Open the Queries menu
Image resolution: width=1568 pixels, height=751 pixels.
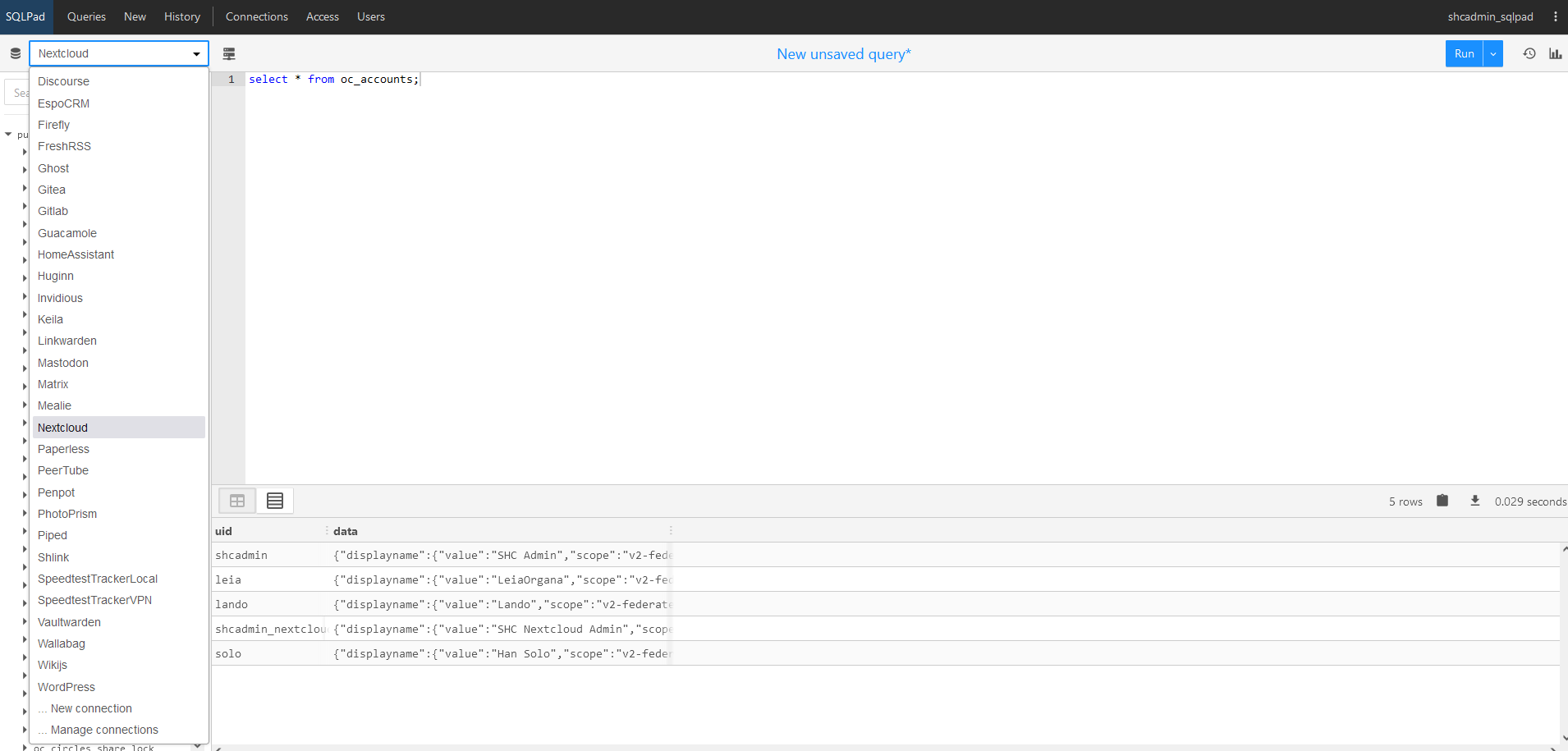coord(86,16)
